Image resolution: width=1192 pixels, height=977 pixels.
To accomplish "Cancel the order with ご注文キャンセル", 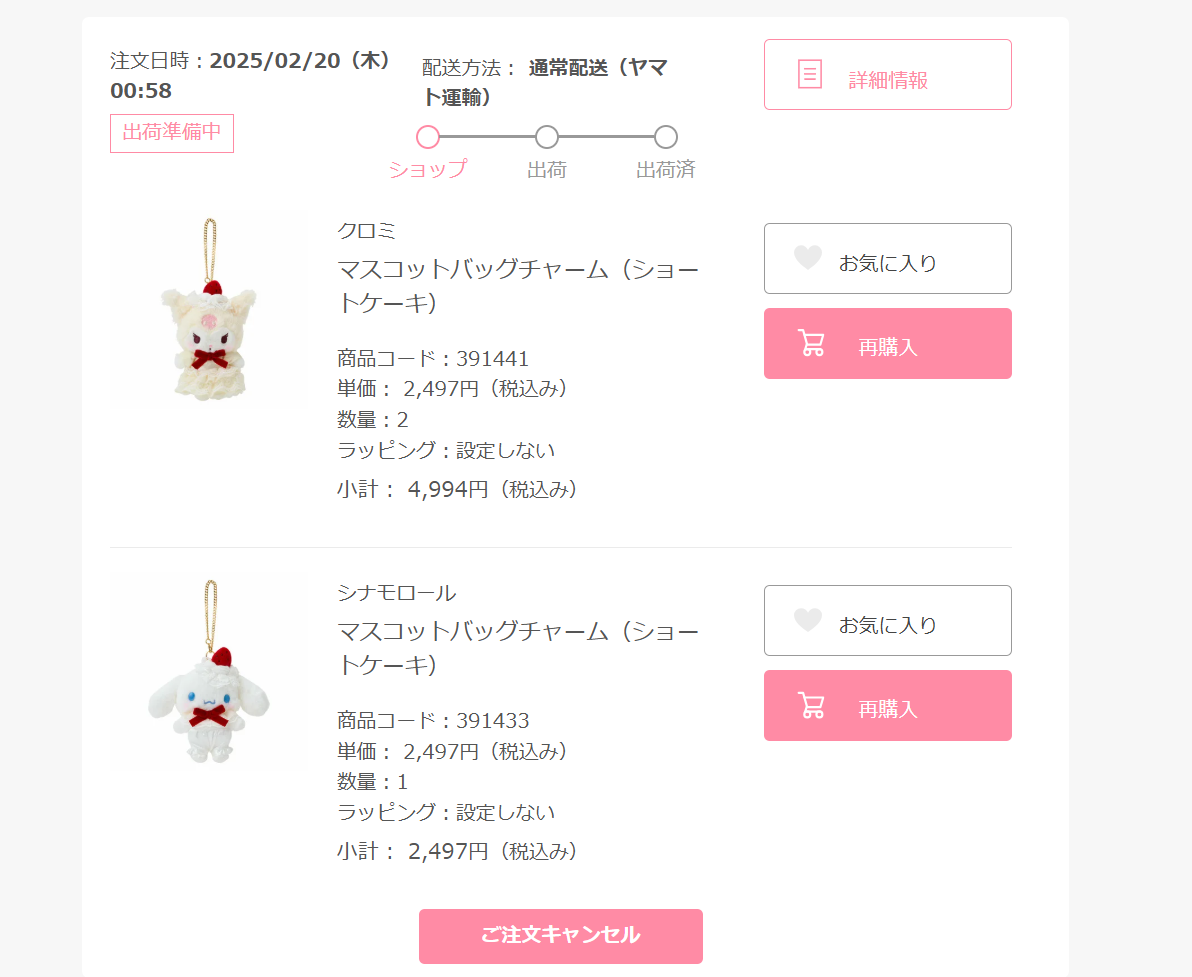I will point(561,936).
